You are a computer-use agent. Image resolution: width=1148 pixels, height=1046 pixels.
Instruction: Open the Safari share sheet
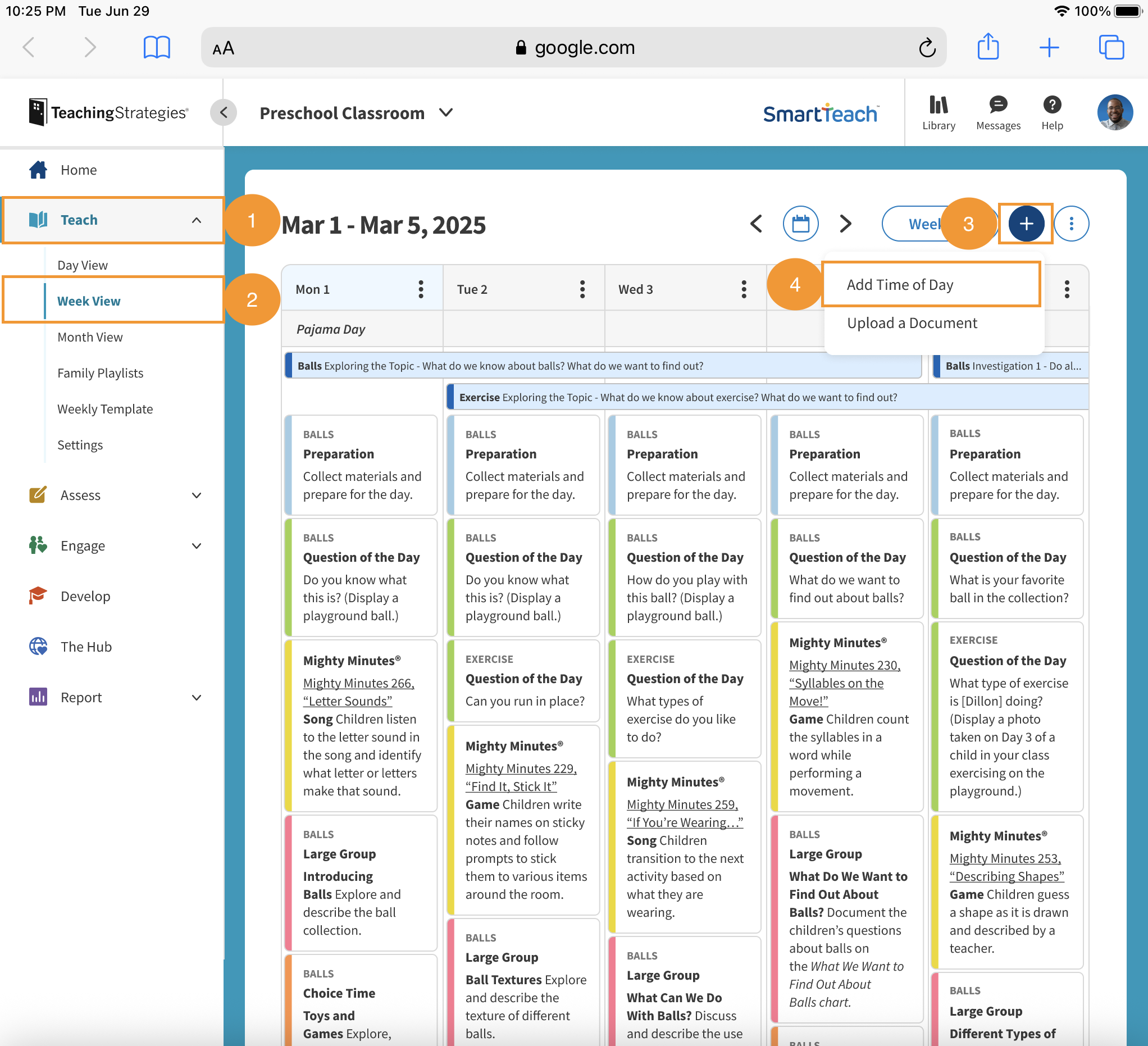click(988, 47)
